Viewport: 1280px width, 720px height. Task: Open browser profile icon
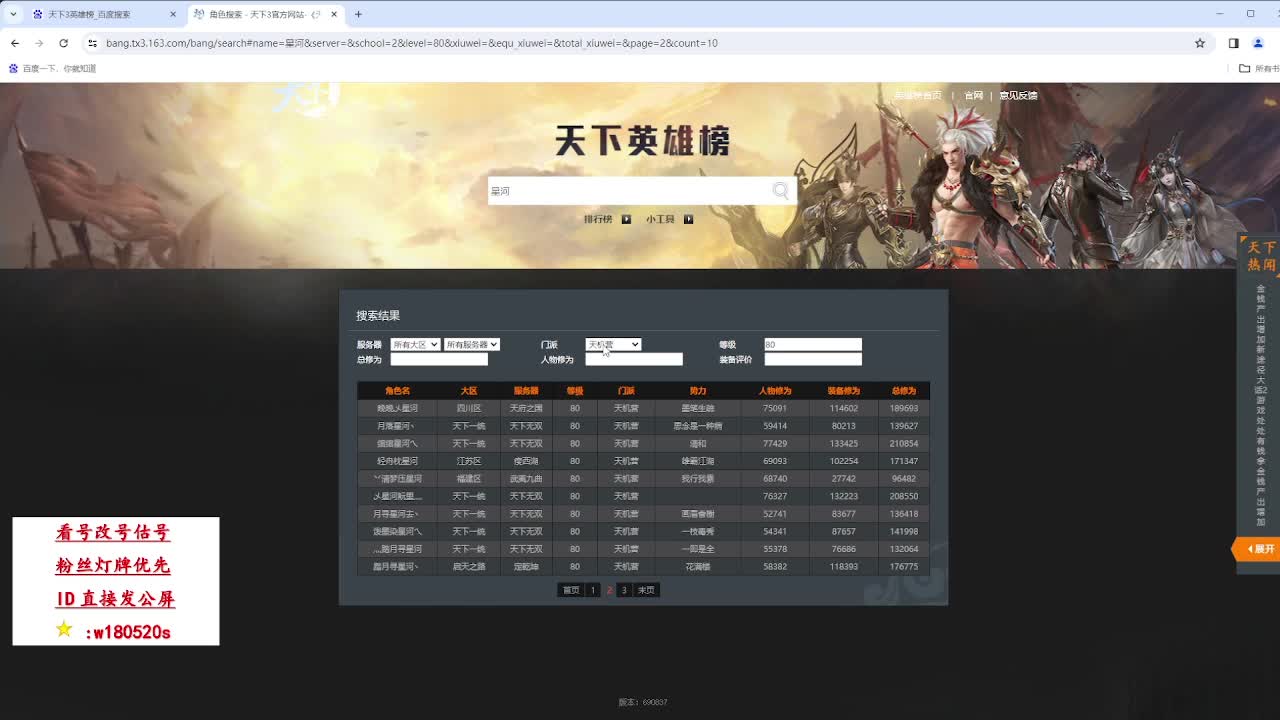pyautogui.click(x=1257, y=43)
